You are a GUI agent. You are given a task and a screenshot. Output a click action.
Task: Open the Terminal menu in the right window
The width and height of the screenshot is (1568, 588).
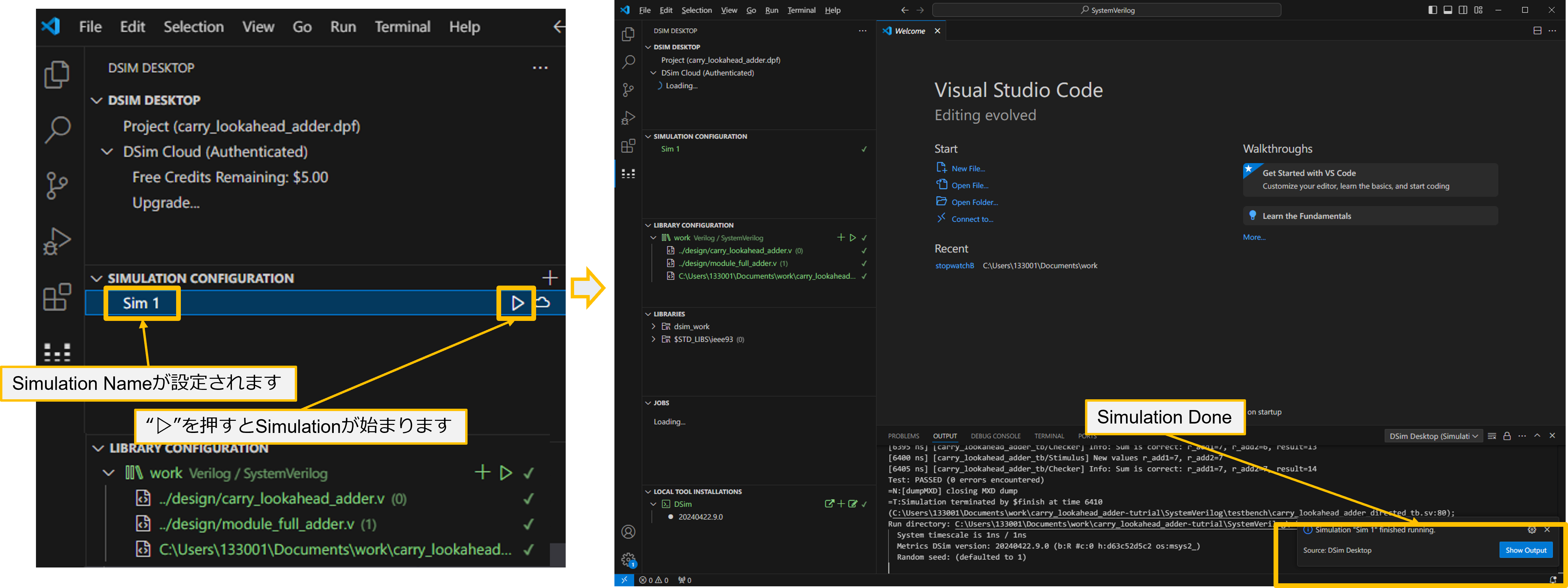(x=801, y=10)
